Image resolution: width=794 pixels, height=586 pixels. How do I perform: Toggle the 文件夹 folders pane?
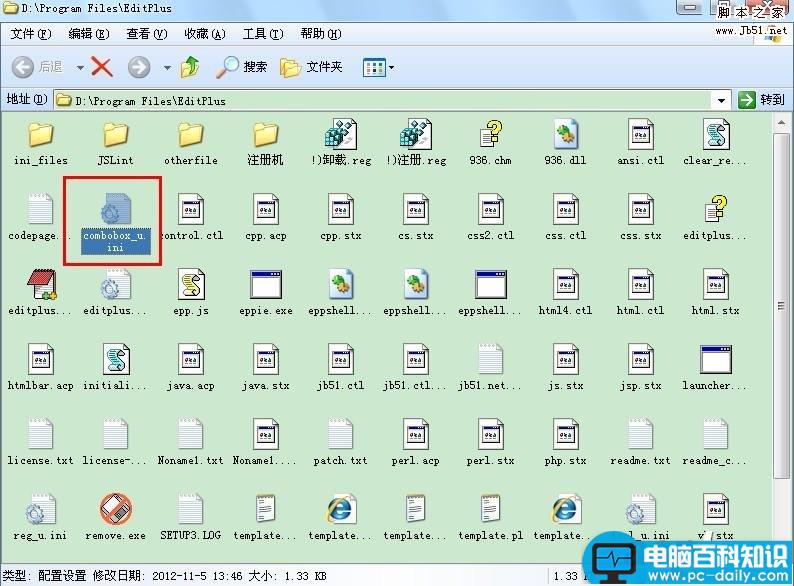[311, 67]
